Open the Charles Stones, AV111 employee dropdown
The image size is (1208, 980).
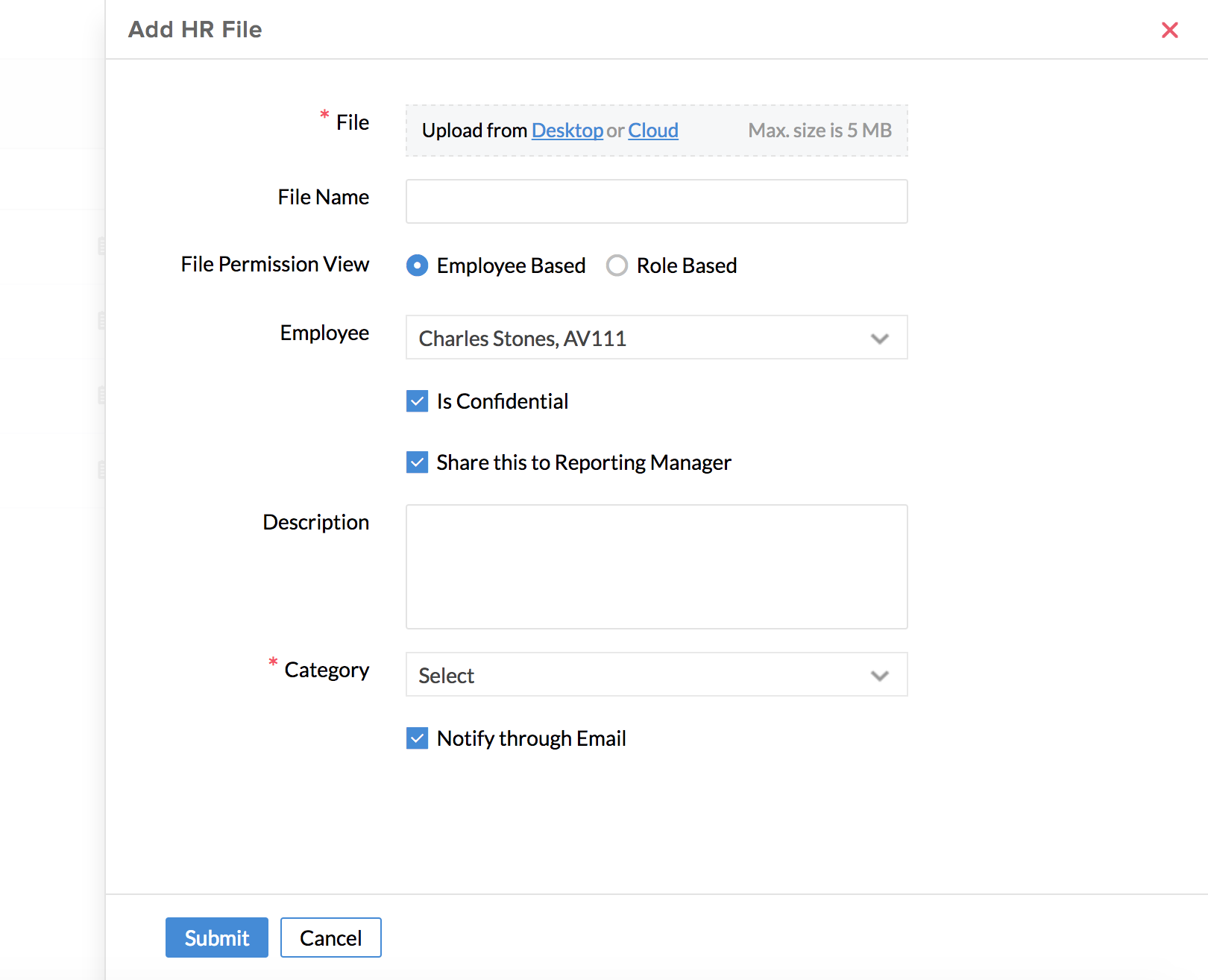click(641, 338)
